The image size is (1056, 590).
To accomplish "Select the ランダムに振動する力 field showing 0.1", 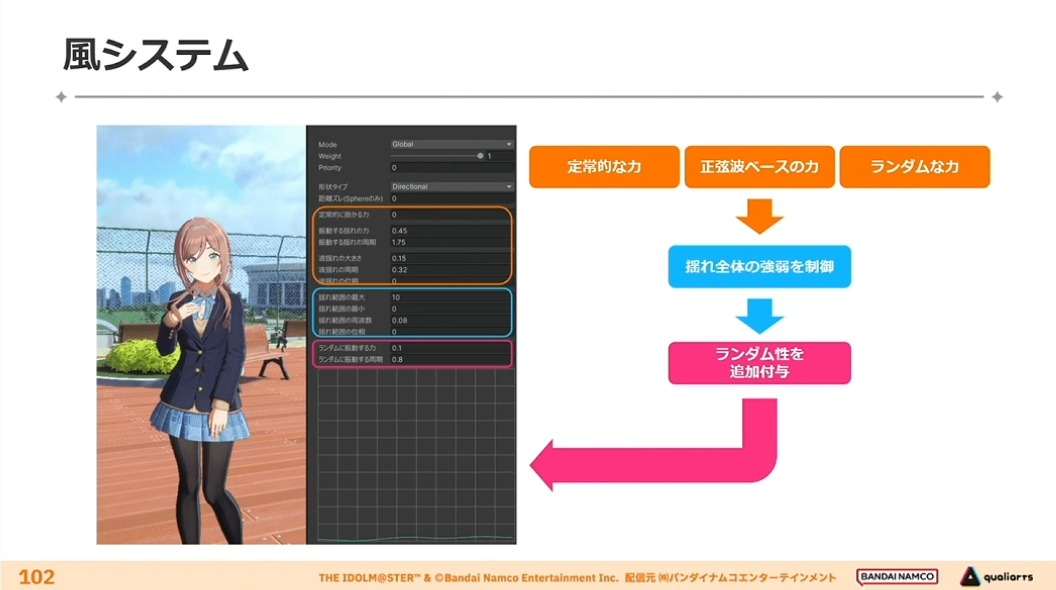I will [x=449, y=348].
